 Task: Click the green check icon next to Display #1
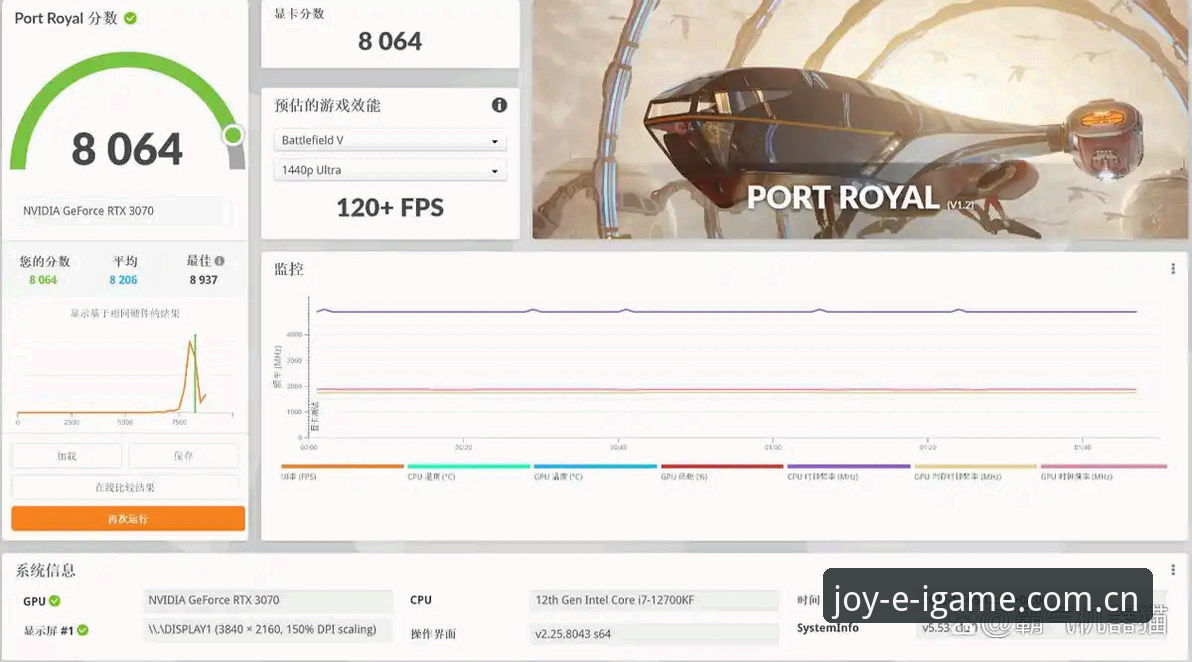[83, 630]
